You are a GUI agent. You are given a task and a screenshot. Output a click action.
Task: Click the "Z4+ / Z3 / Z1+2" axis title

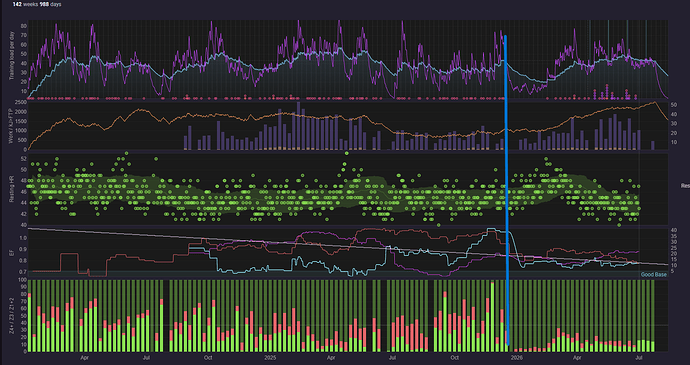(x=12, y=316)
